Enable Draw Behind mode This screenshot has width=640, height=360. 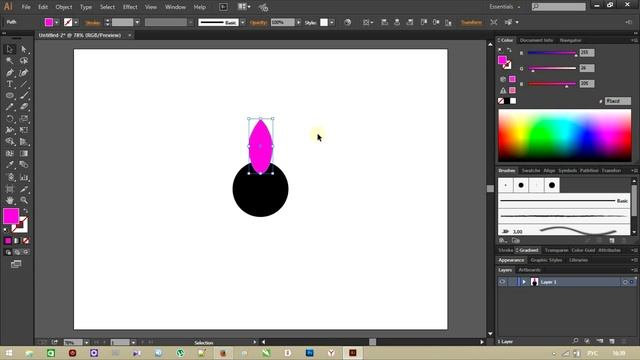(17, 252)
